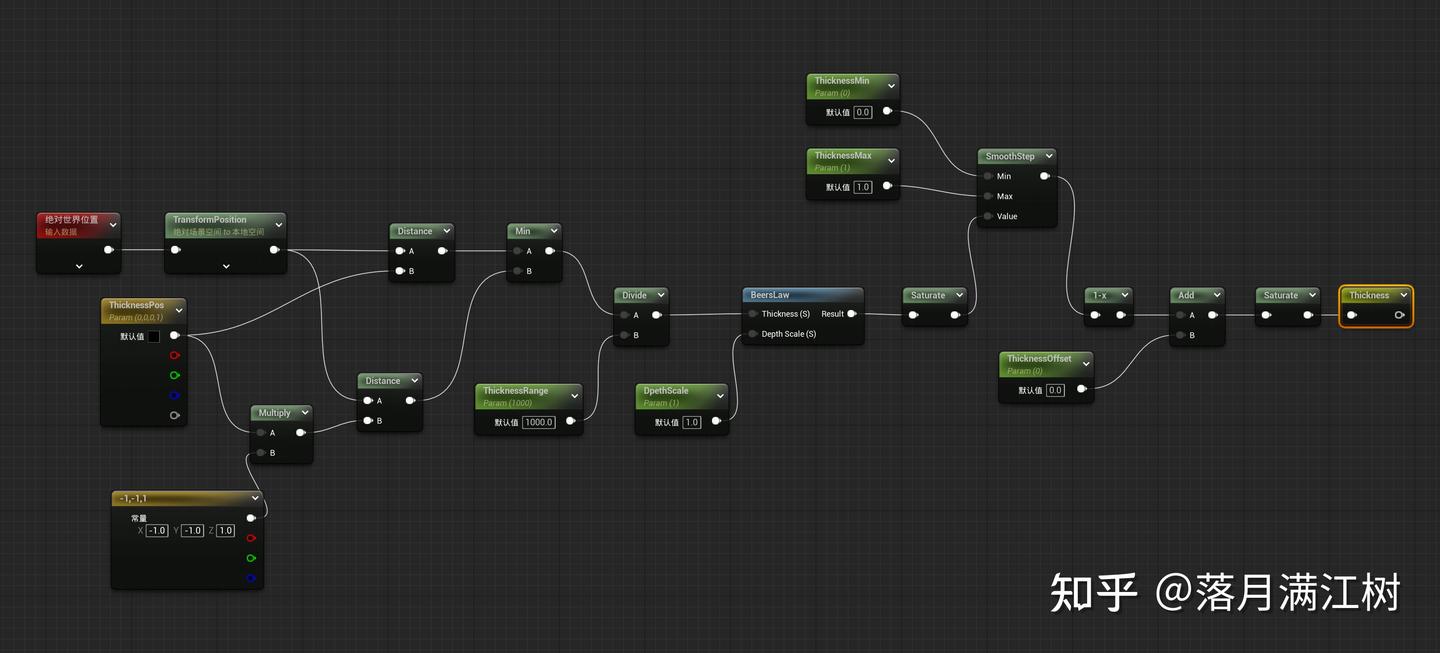The image size is (1440, 653).
Task: Toggle the ThicknessRange node header chevron
Action: (574, 396)
